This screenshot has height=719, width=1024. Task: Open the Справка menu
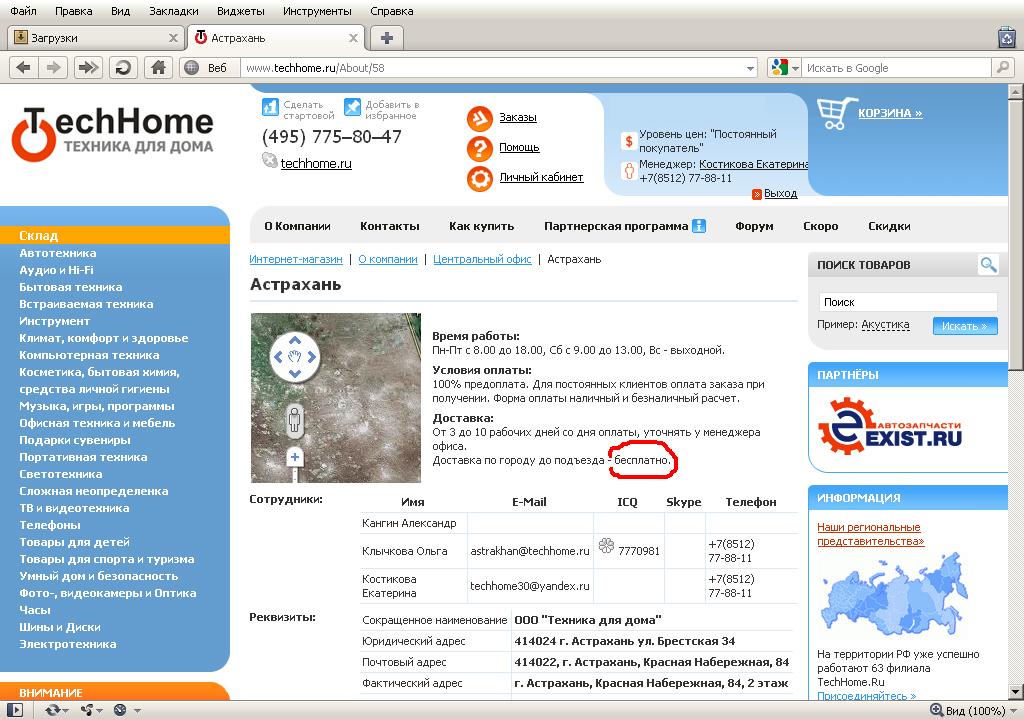pyautogui.click(x=392, y=11)
